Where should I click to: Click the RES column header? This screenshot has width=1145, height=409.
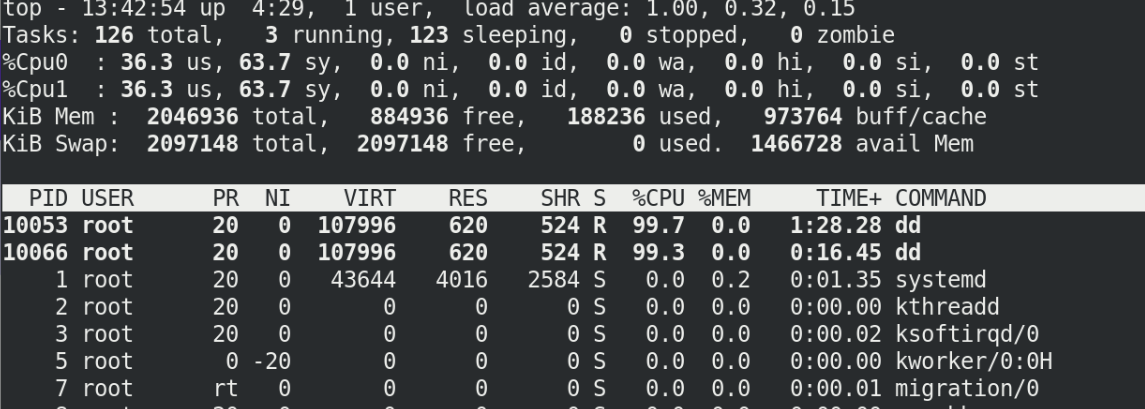click(x=468, y=199)
